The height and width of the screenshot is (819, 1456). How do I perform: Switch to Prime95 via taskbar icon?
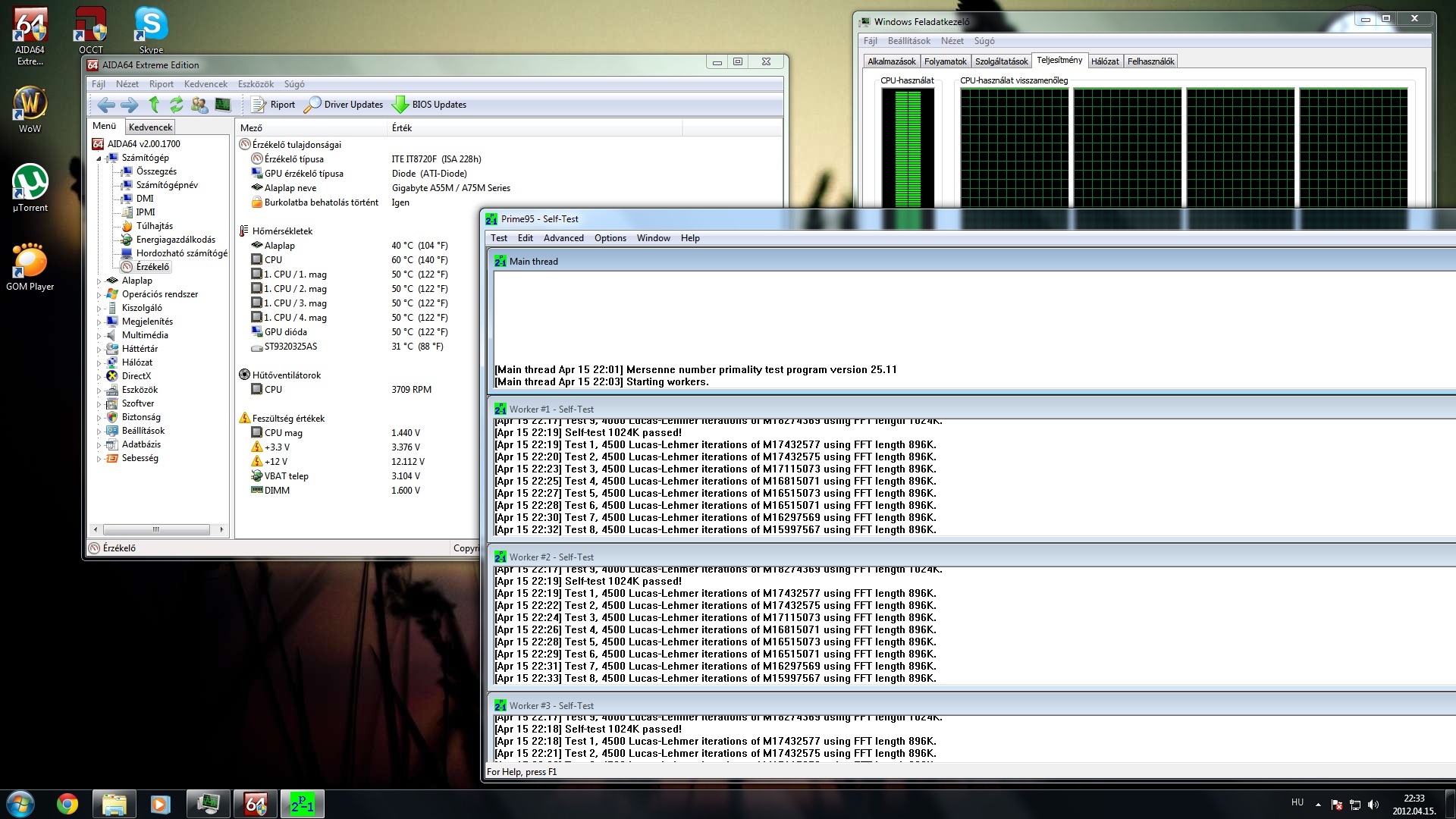click(303, 804)
